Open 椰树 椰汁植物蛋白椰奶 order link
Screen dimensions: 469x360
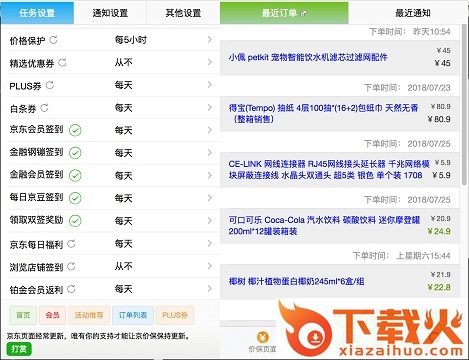tap(296, 281)
